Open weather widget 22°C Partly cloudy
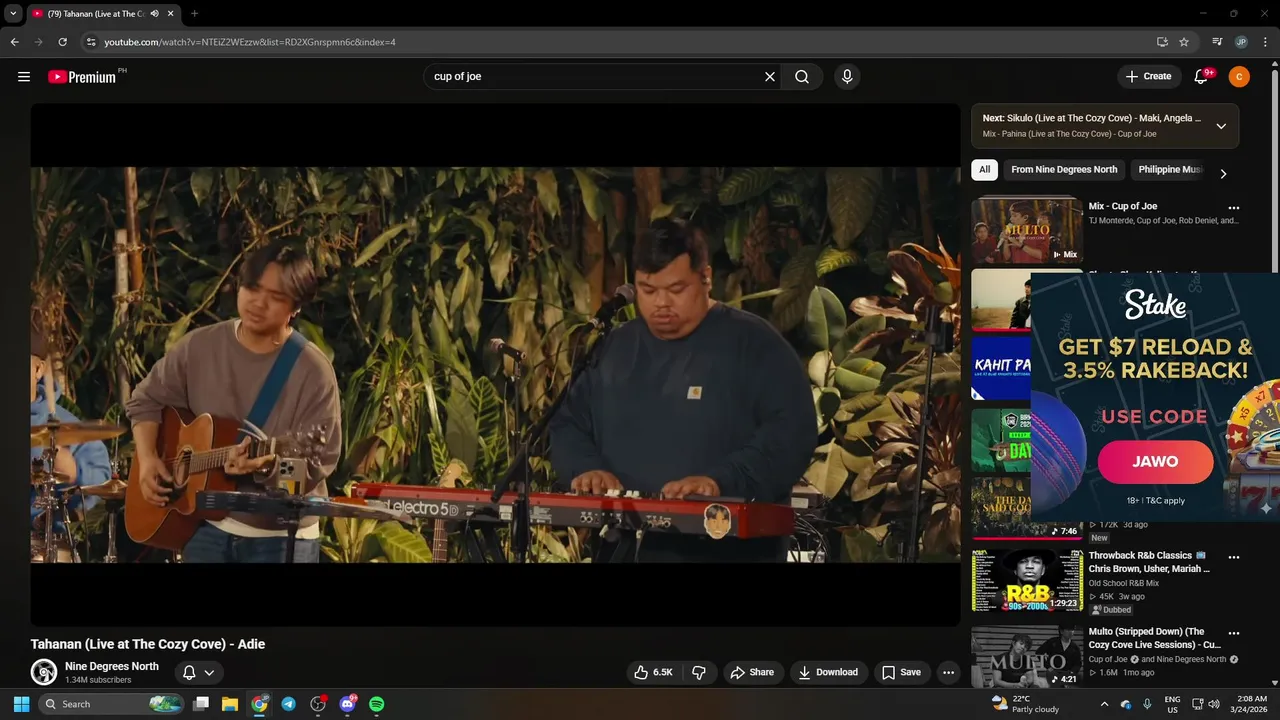Screen dimensions: 1280x720 click(x=1024, y=704)
